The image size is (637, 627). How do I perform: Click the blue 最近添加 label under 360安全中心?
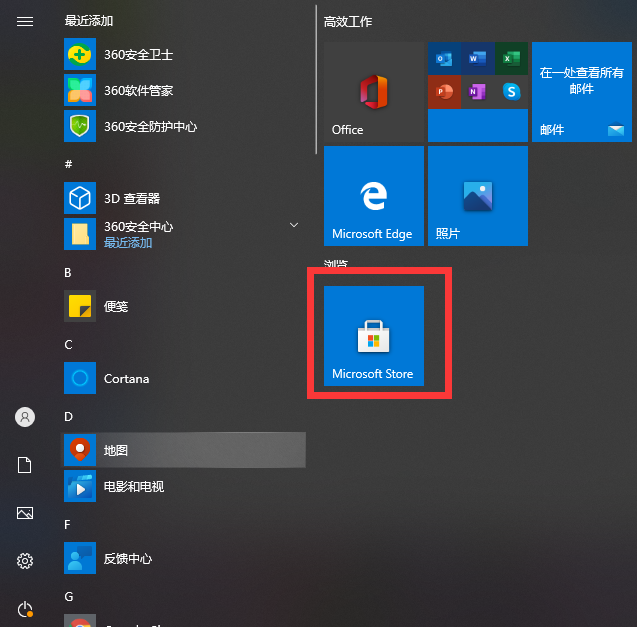coord(128,243)
